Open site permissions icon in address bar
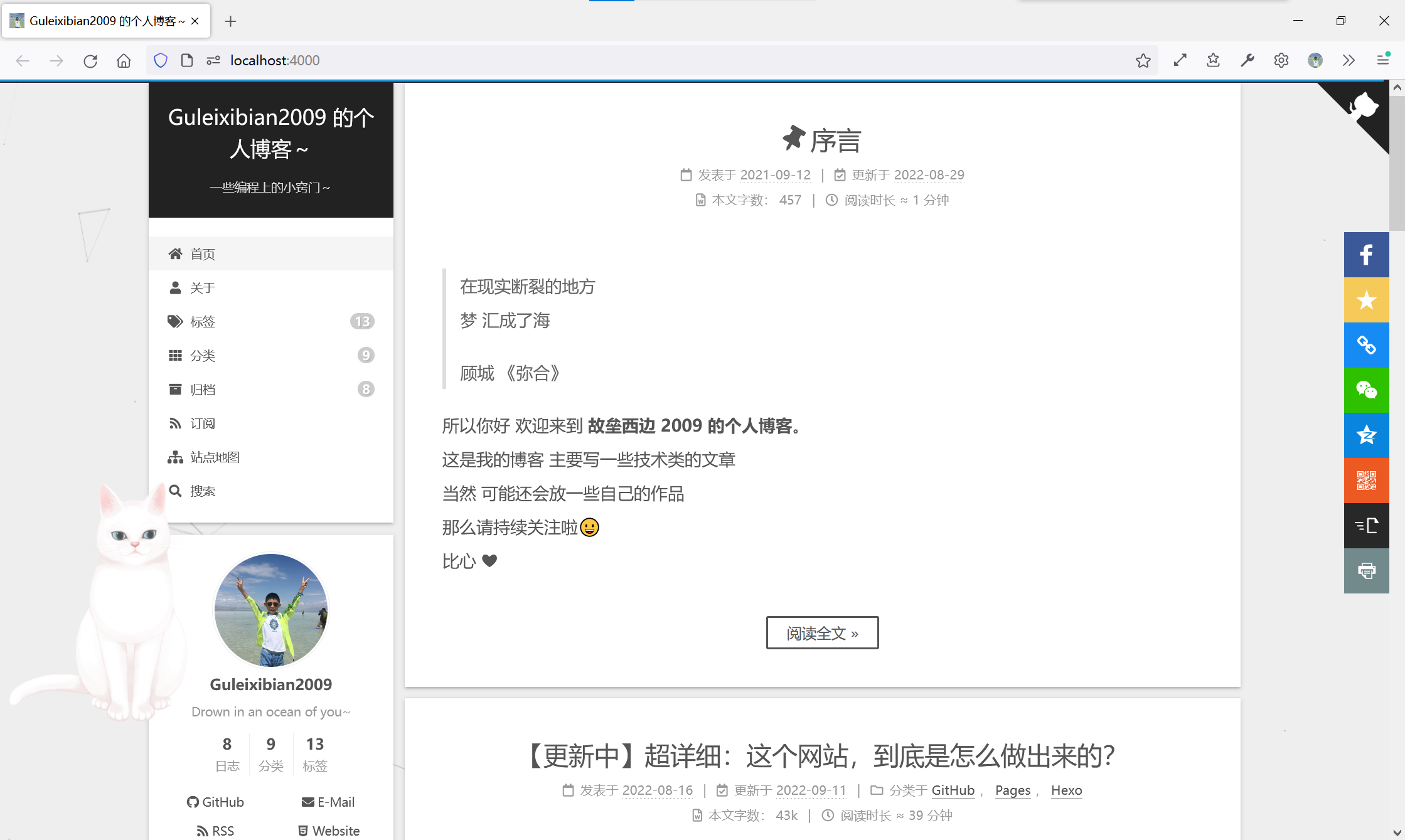 click(213, 60)
